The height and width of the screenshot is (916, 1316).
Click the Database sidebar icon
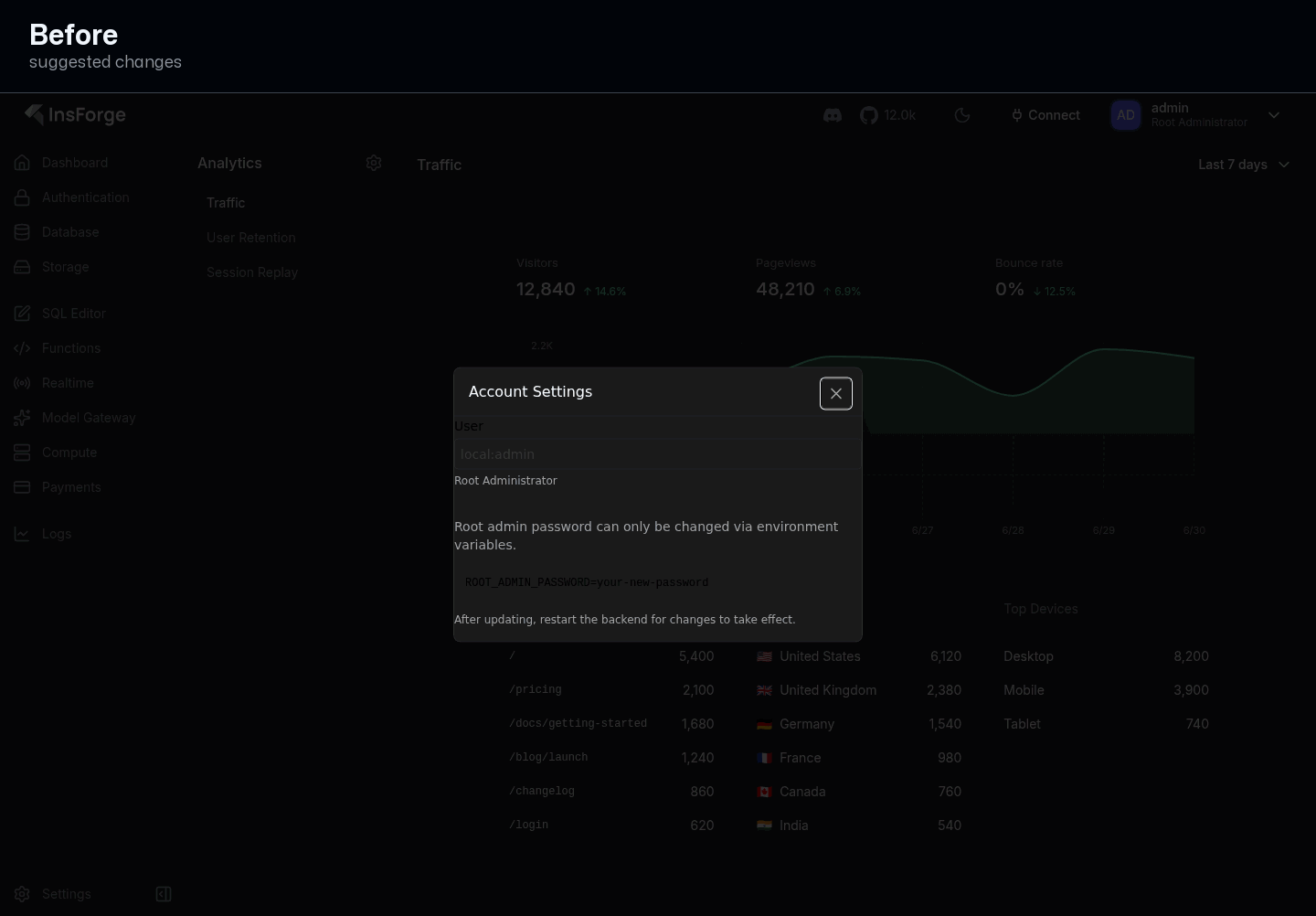tap(22, 232)
